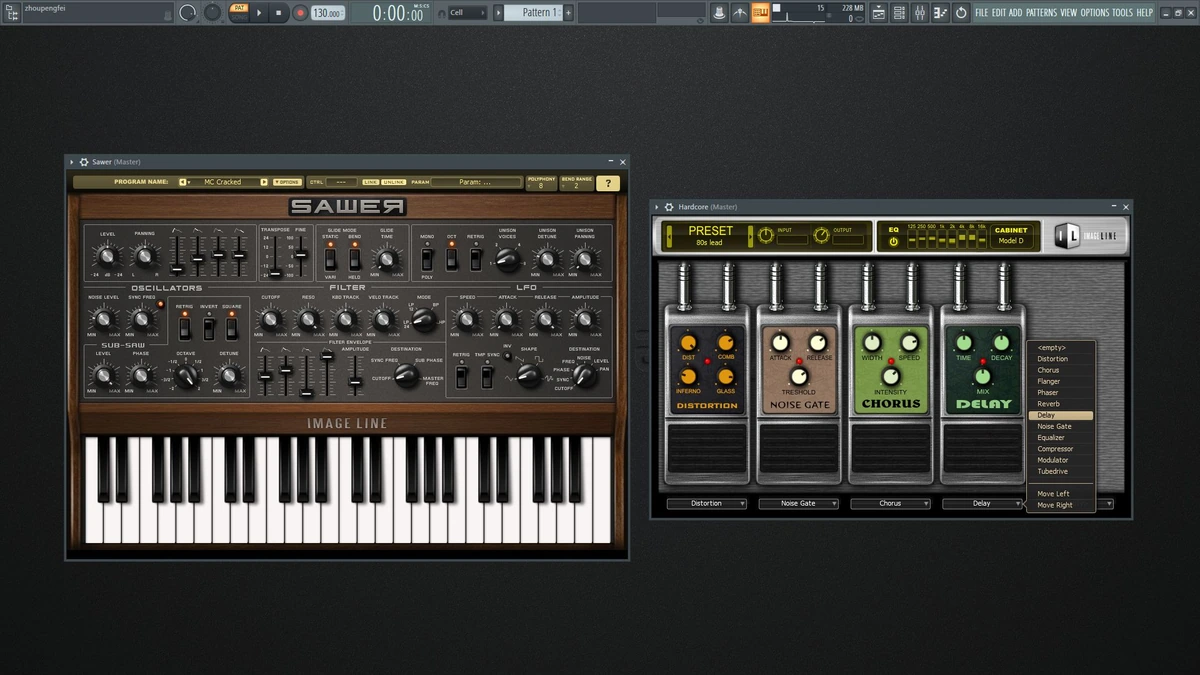
Task: Click the Noise Gate ATTACK knob
Action: click(780, 343)
